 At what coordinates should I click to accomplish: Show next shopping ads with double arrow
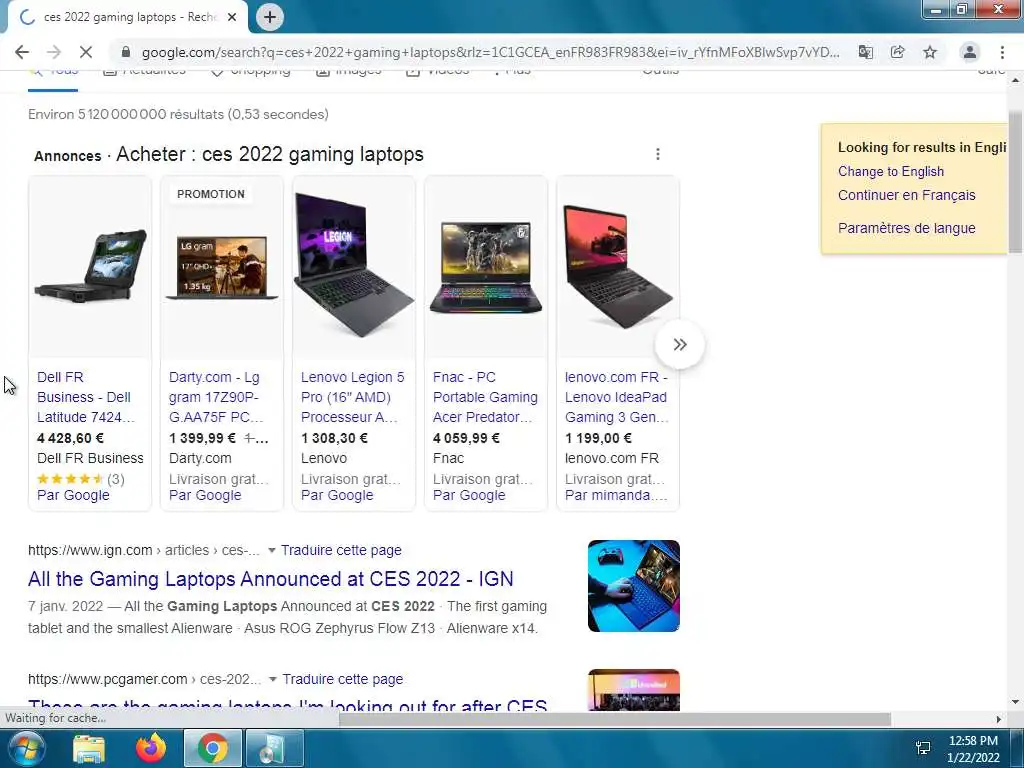680,344
